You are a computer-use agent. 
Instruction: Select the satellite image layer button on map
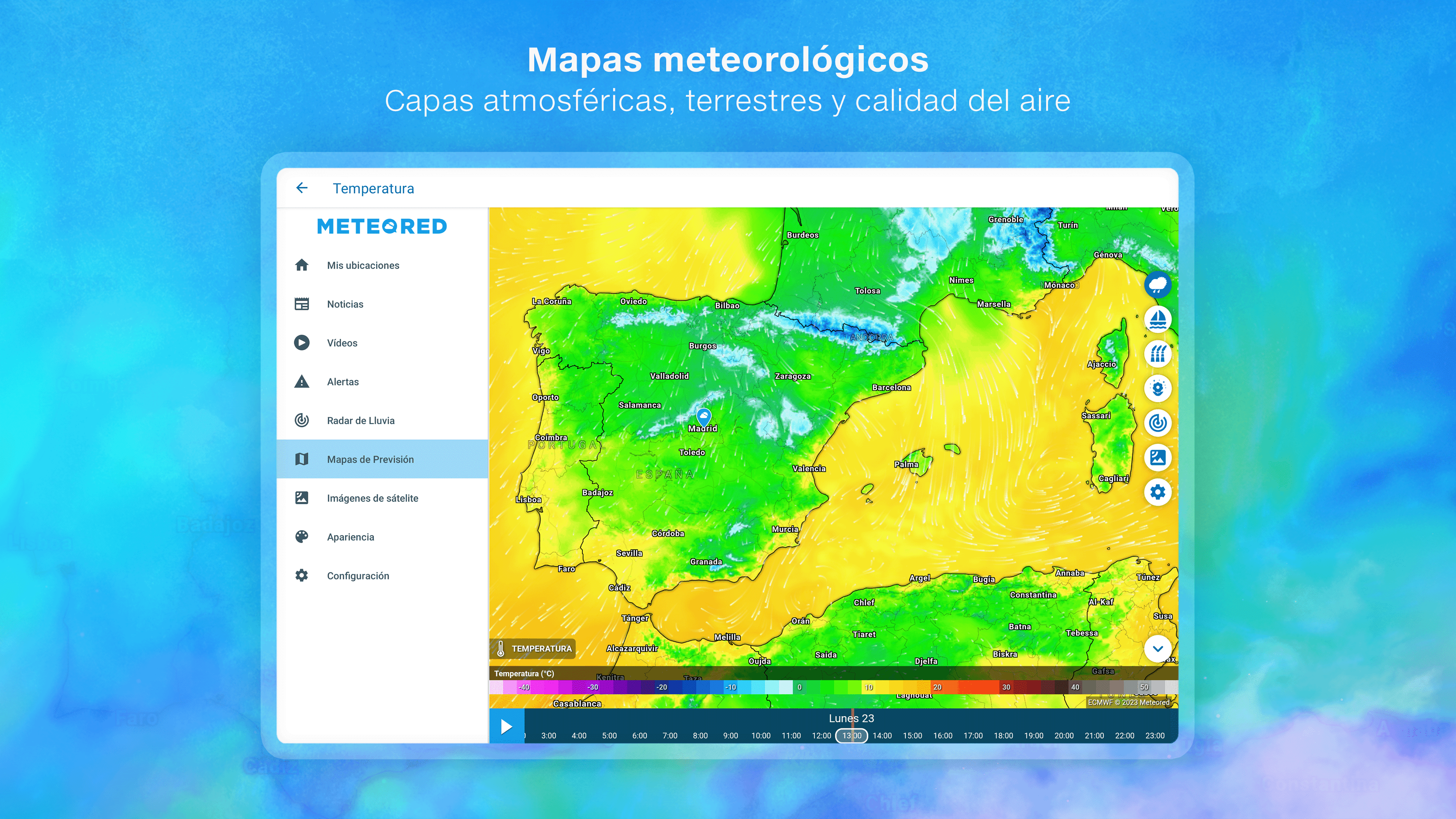[x=1158, y=457]
